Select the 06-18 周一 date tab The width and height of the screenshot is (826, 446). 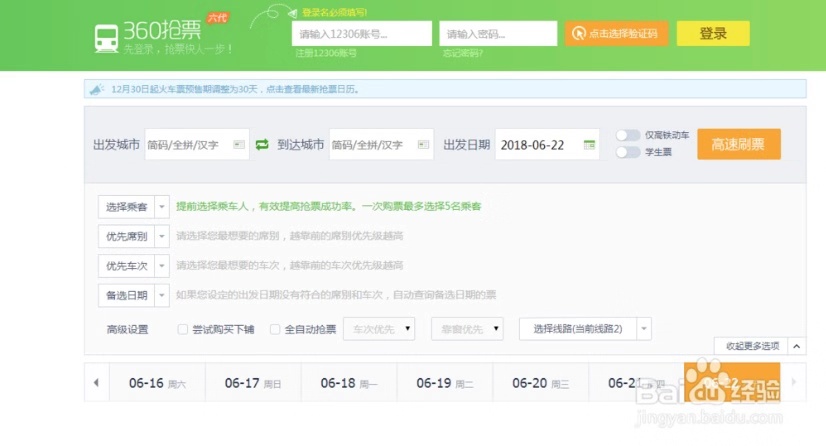(x=349, y=383)
